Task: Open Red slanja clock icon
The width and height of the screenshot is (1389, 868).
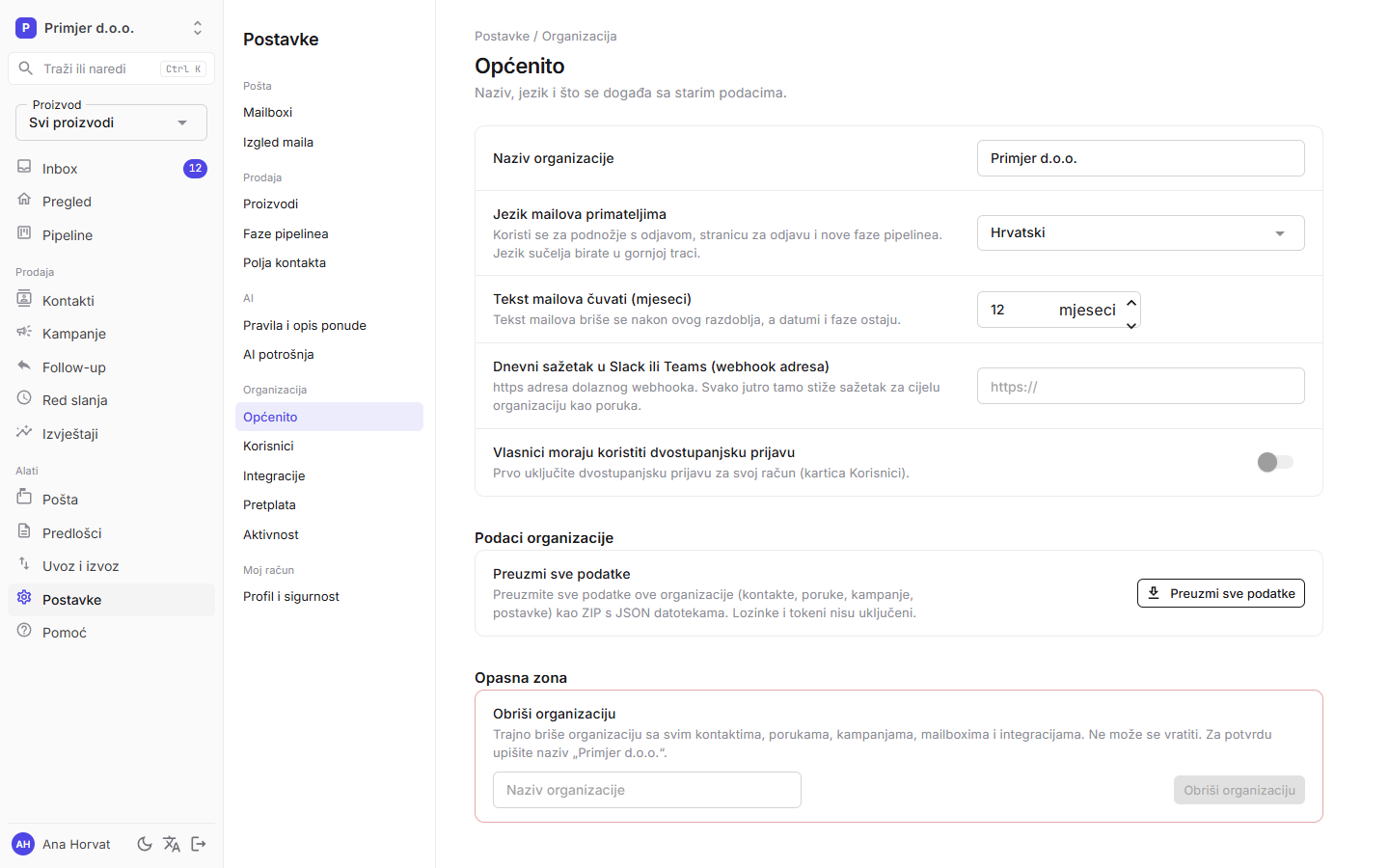Action: coord(24,398)
